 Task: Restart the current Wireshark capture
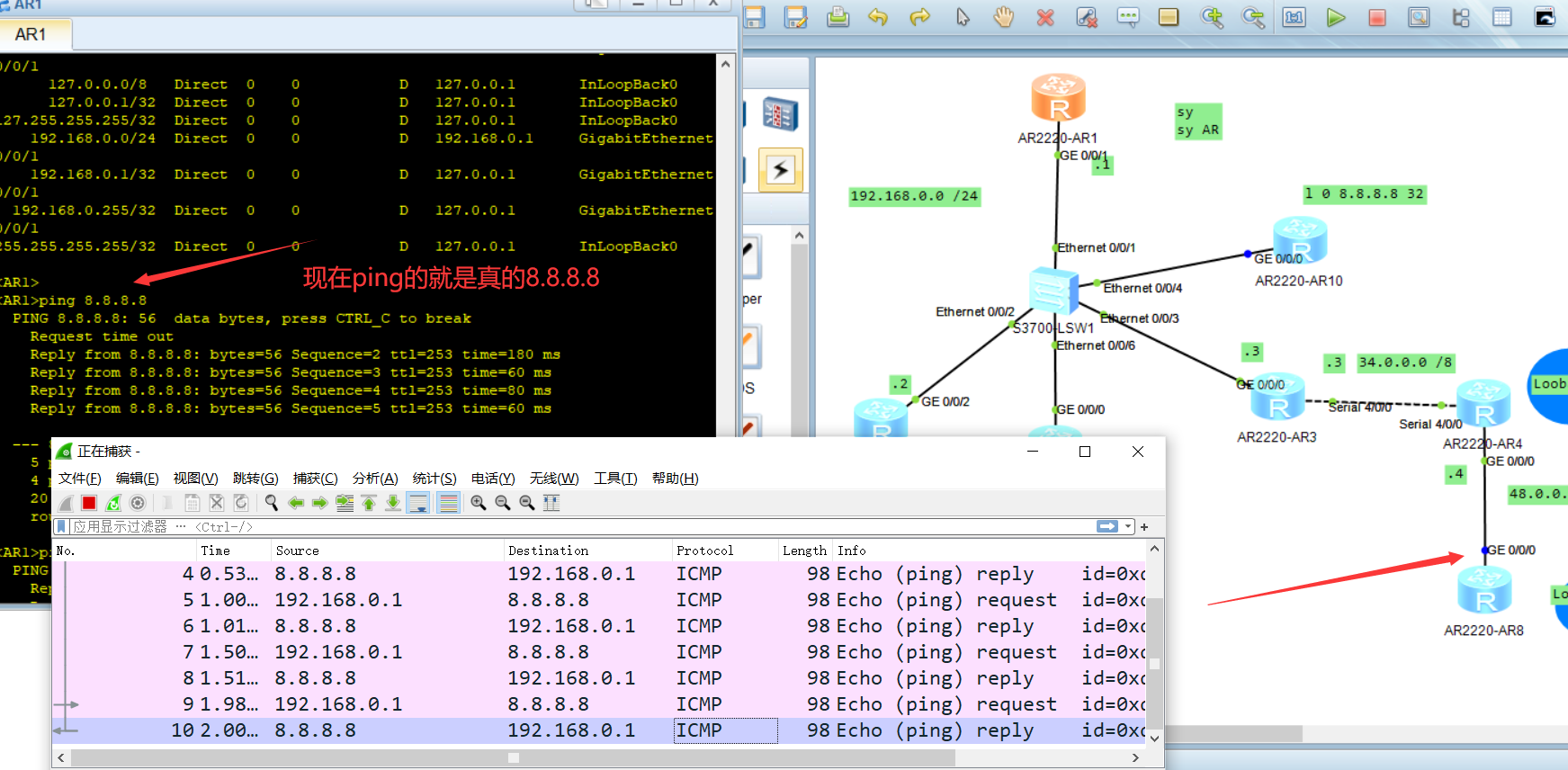coord(113,503)
